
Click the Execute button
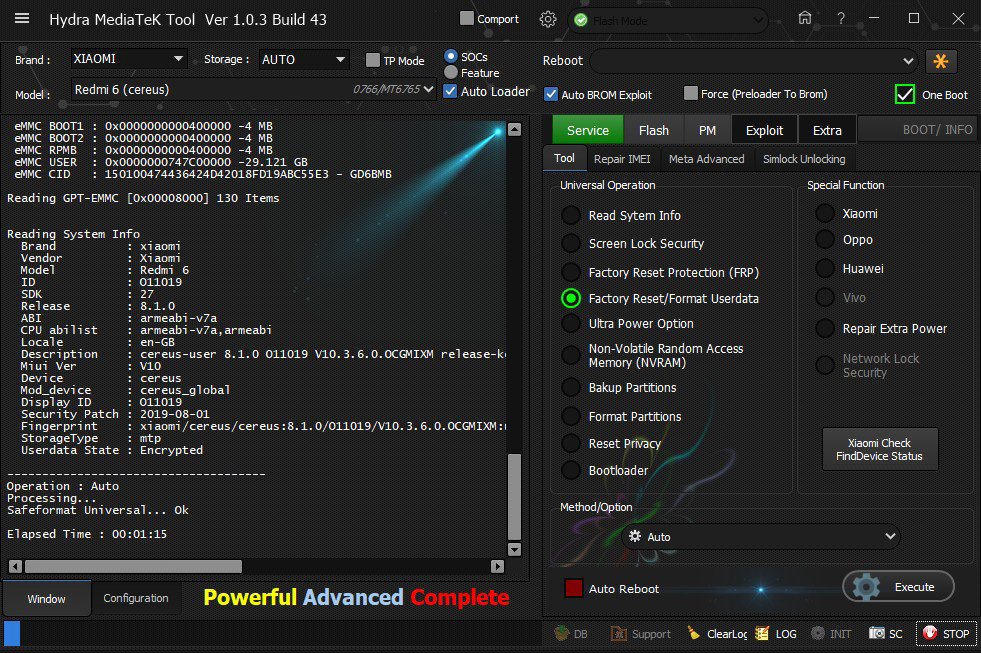[898, 587]
